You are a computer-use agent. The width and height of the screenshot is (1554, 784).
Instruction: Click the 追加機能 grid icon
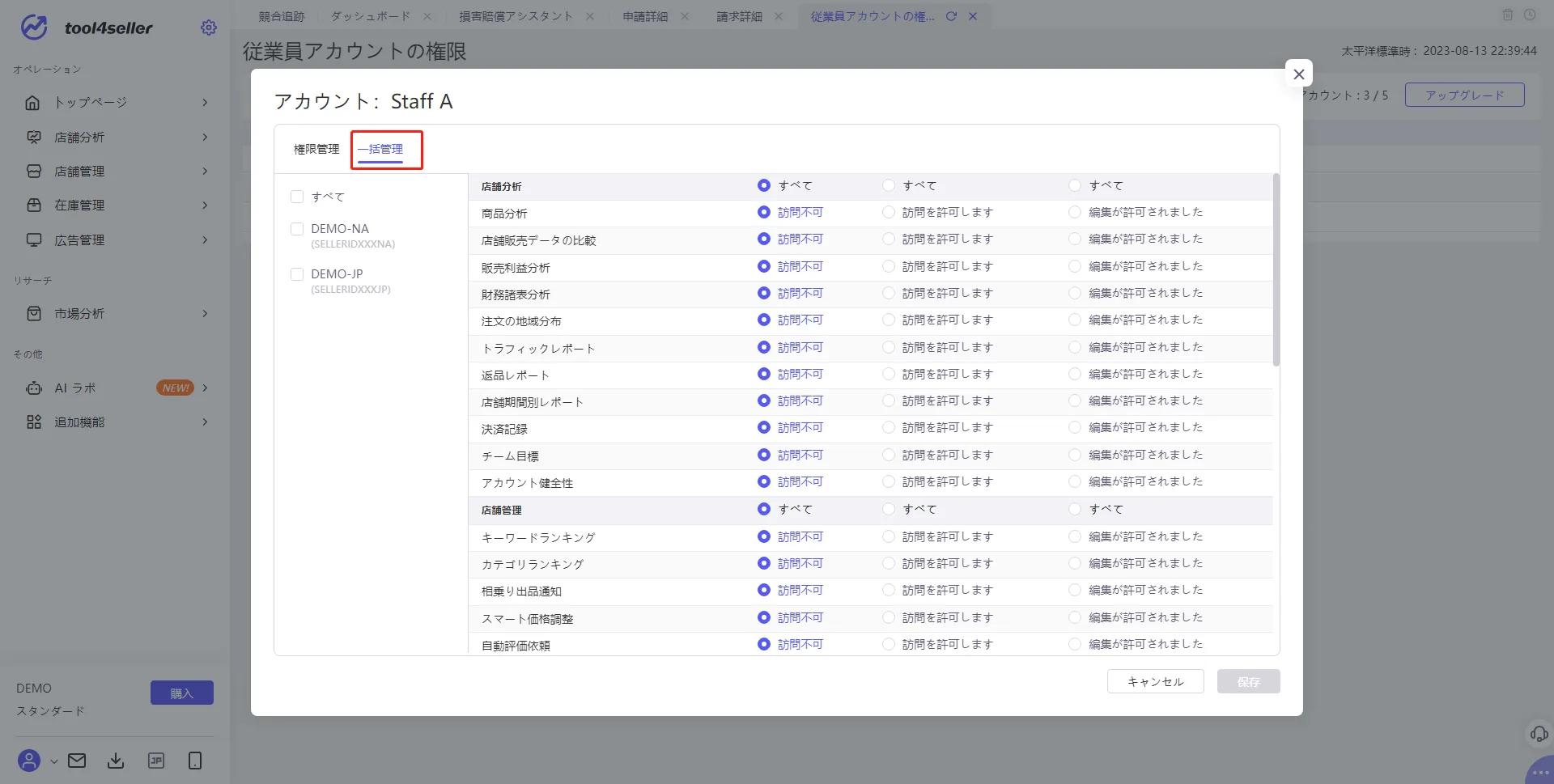pyautogui.click(x=33, y=422)
